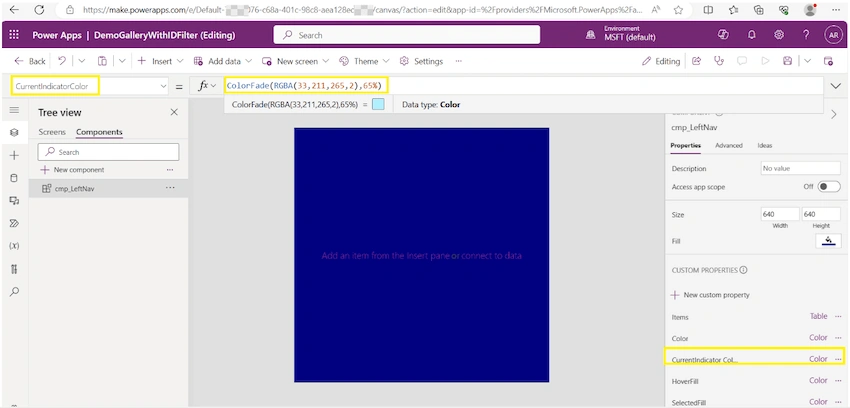The height and width of the screenshot is (408, 850).
Task: Open the comments icon
Action: (742, 61)
